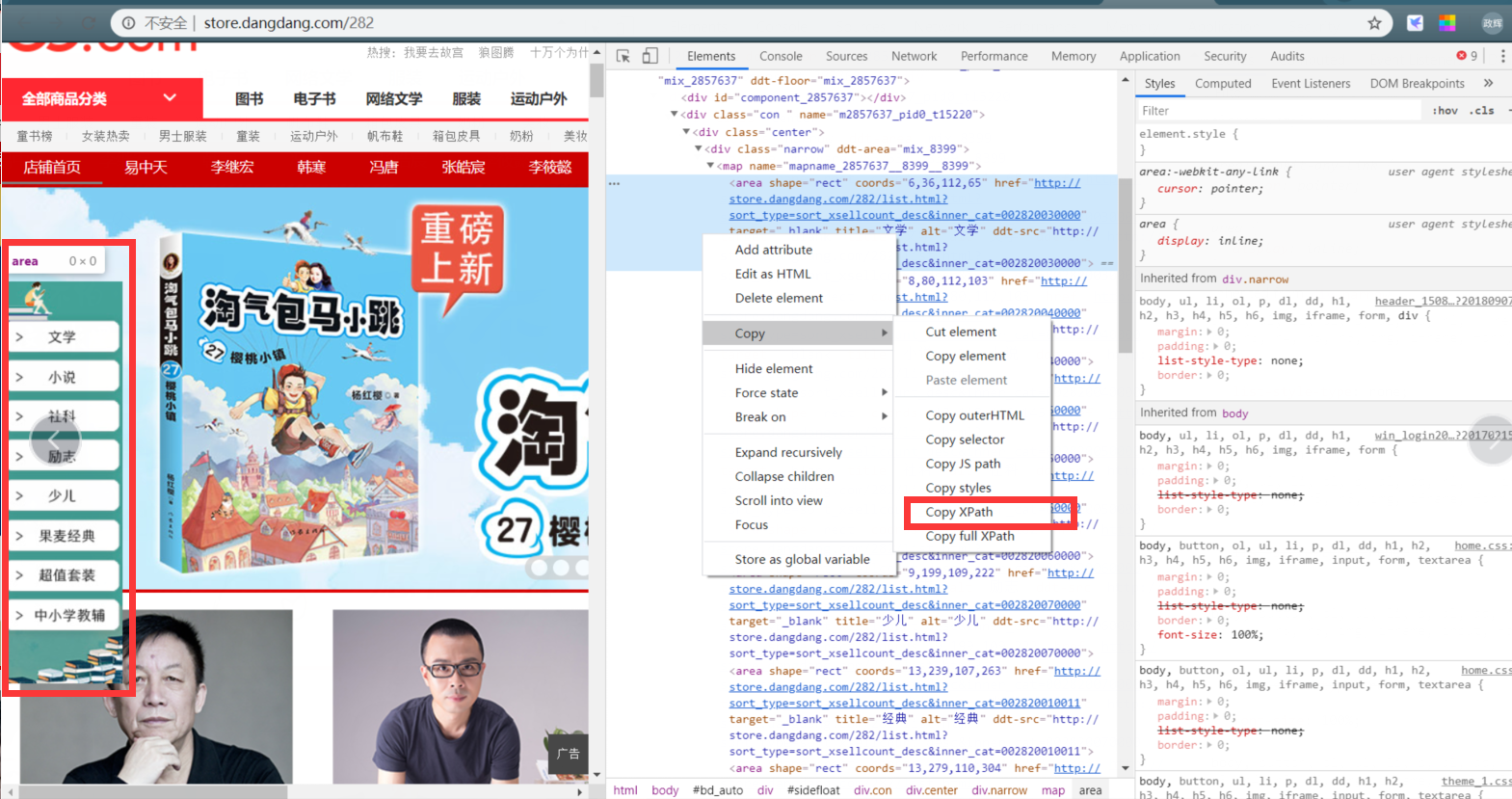Bookmark this page with the star icon
Screen dimensions: 1512x799
[1374, 23]
